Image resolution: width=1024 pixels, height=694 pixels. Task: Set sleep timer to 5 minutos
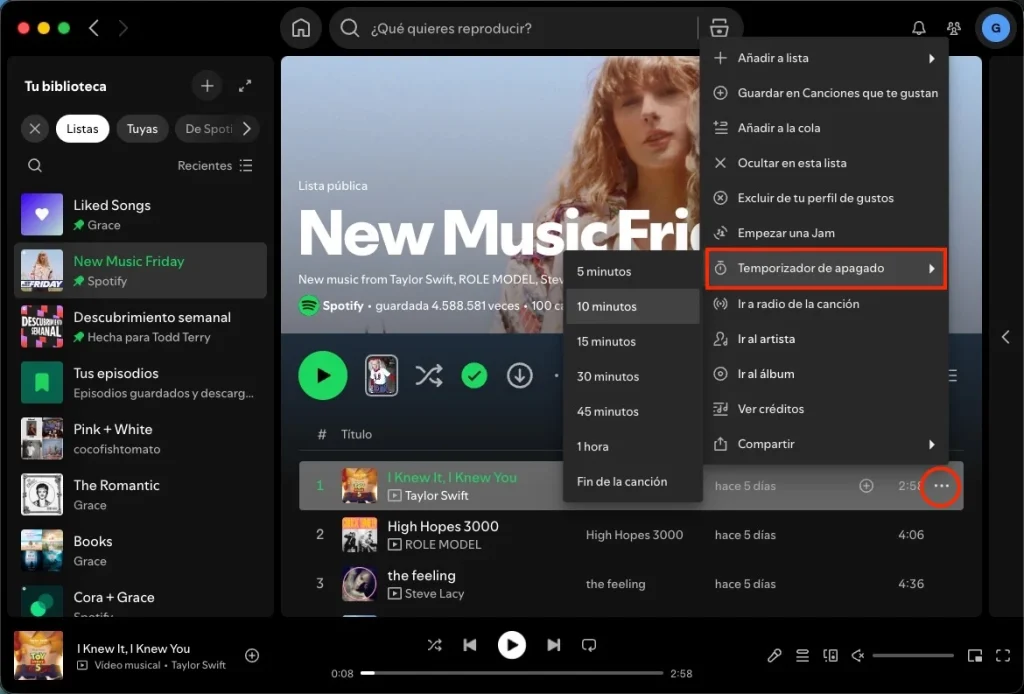click(x=633, y=272)
